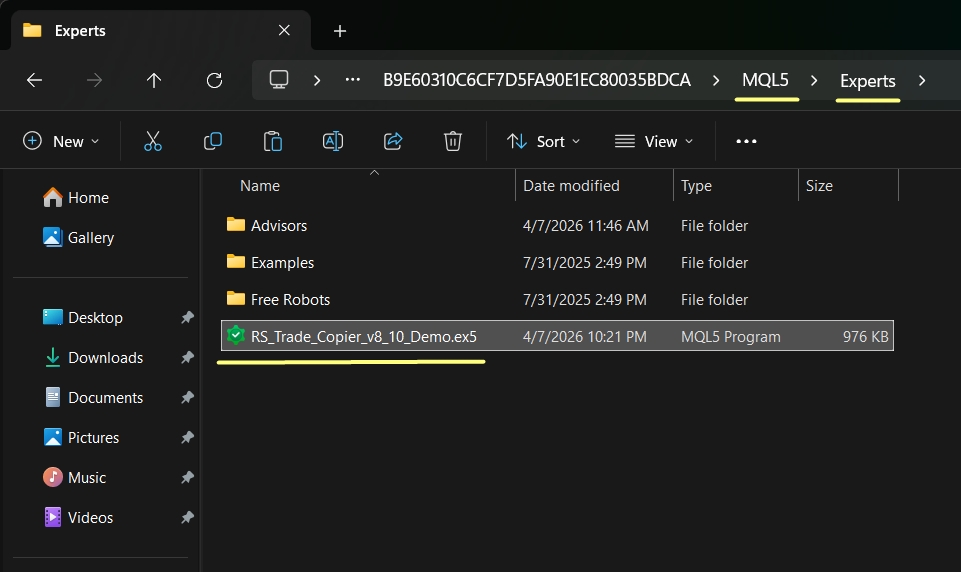This screenshot has height=572, width=961.
Task: Open Home in navigation pane
Action: click(x=76, y=197)
